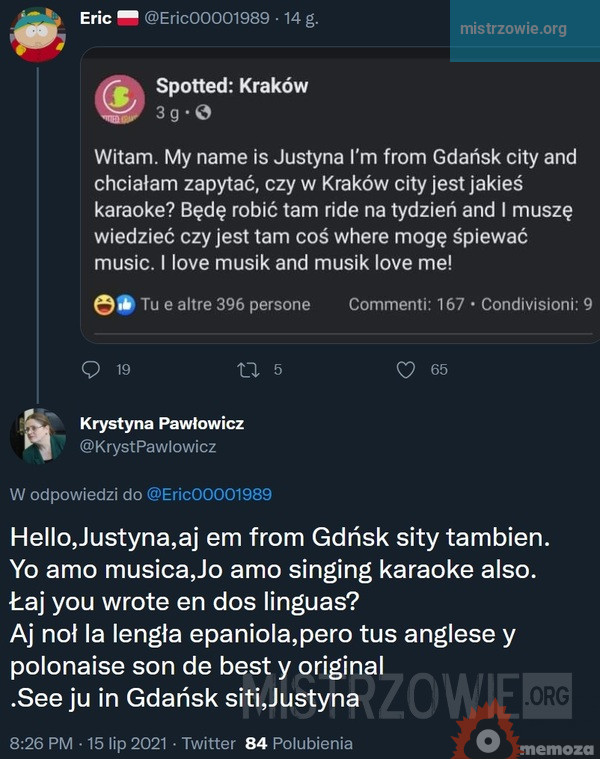Open Krystyna Pawłowicz's profile picture

coord(38,434)
